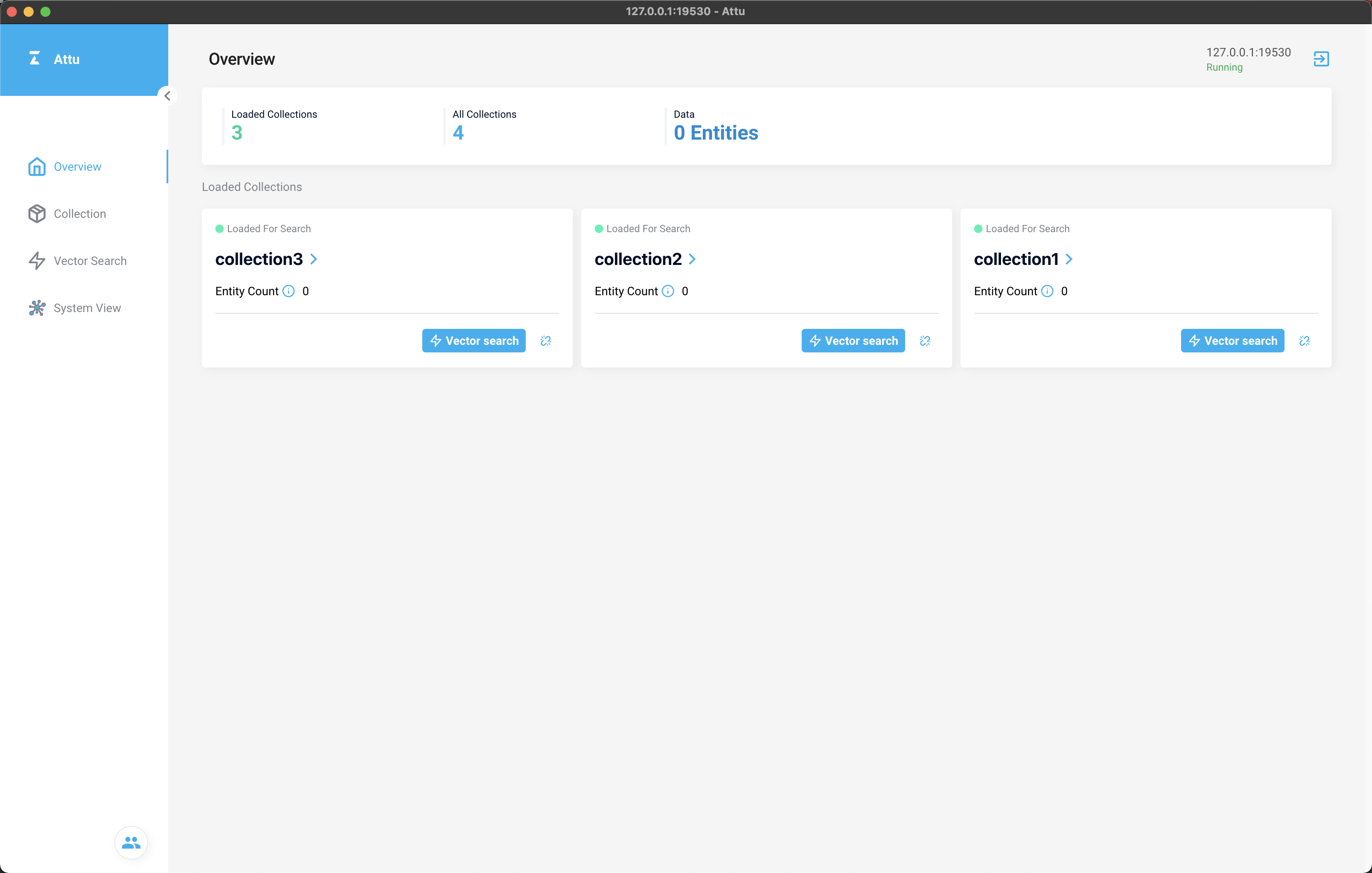This screenshot has height=873, width=1372.
Task: Collapse the sidebar with the chevron arrow
Action: [167, 96]
